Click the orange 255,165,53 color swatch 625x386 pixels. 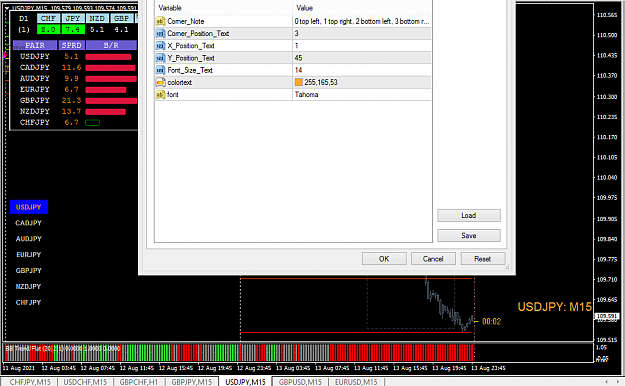pos(299,82)
